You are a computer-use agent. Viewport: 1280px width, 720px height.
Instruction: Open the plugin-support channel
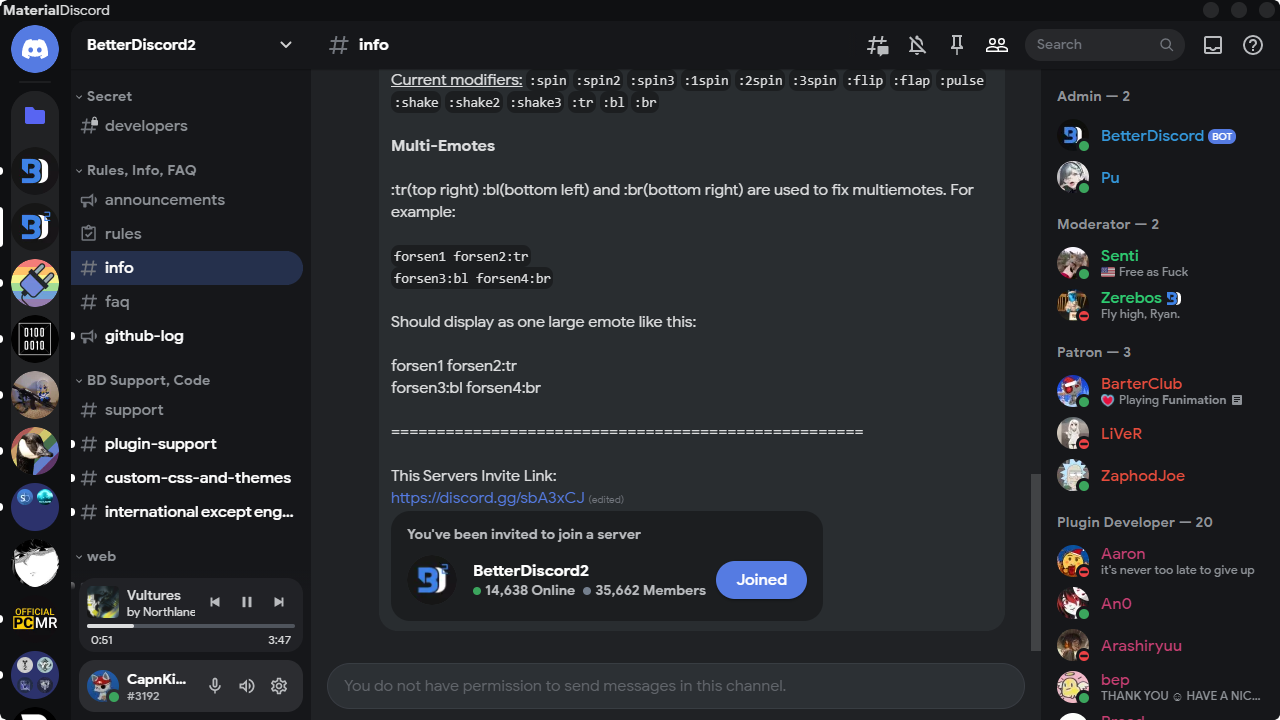click(160, 444)
